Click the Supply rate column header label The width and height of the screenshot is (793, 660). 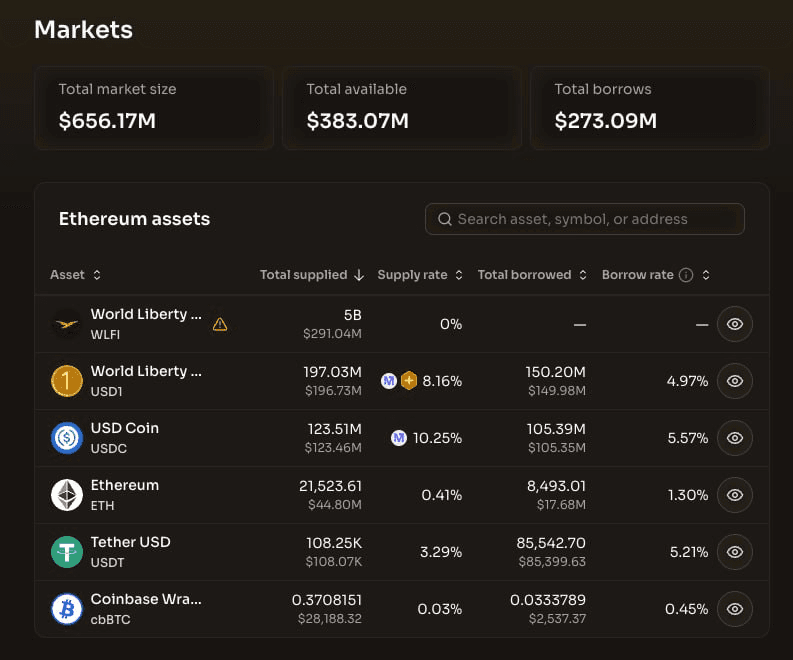412,275
